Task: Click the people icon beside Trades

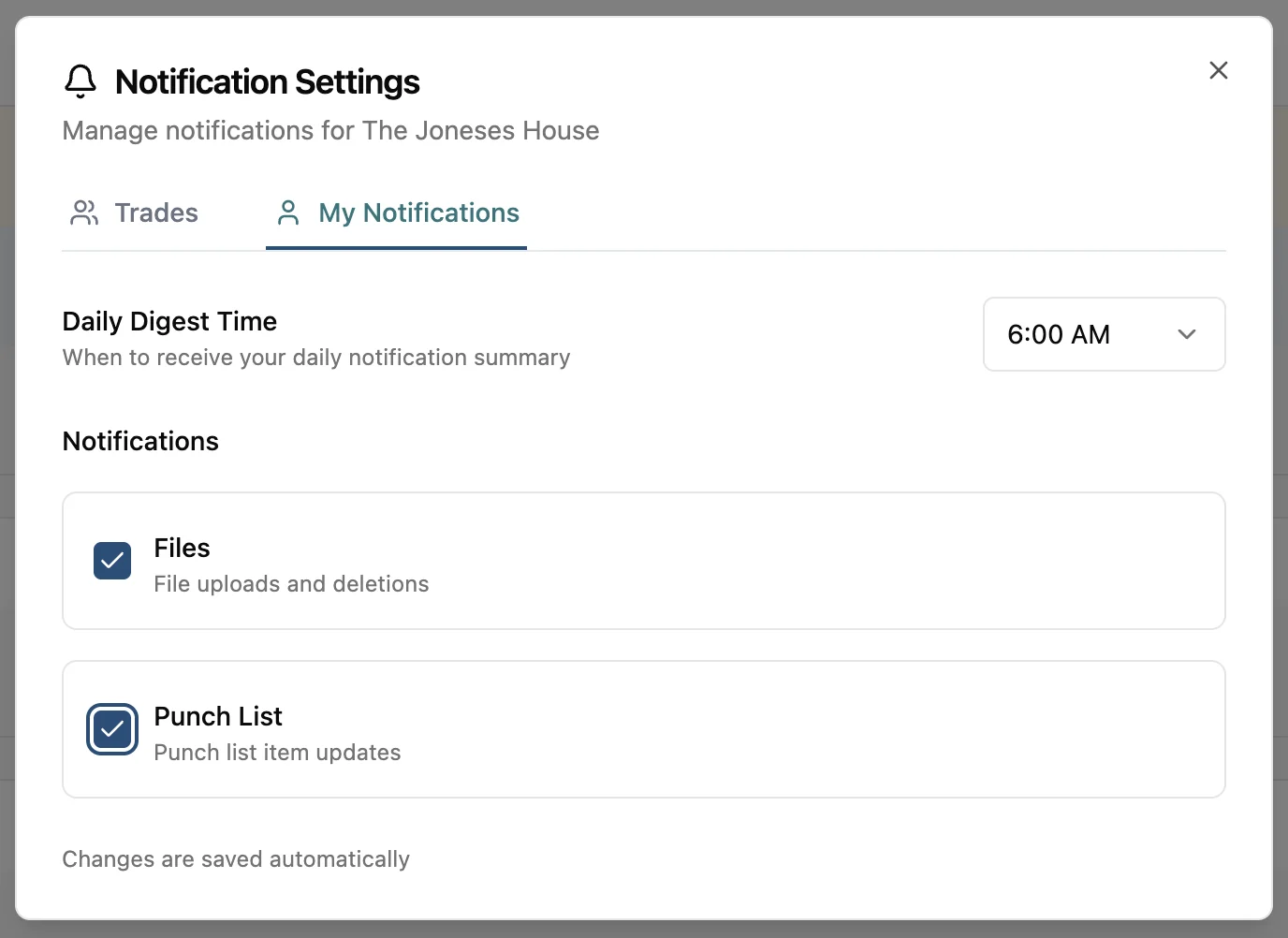Action: coord(84,213)
